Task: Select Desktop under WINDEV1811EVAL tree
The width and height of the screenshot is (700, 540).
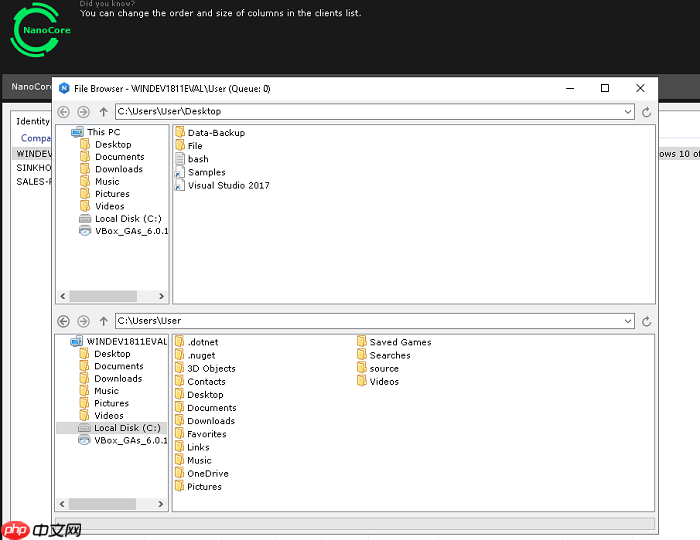Action: point(104,354)
